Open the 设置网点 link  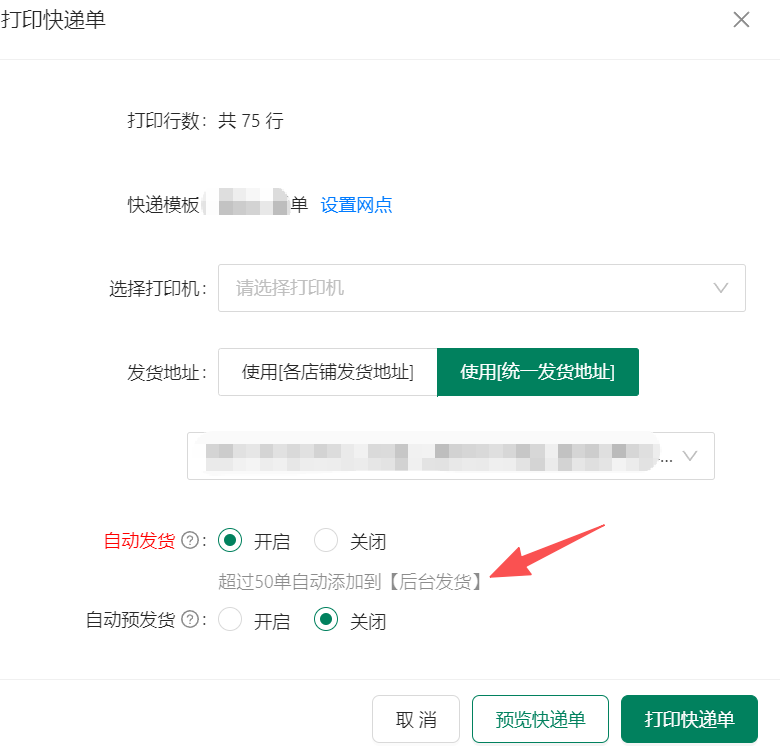(356, 205)
